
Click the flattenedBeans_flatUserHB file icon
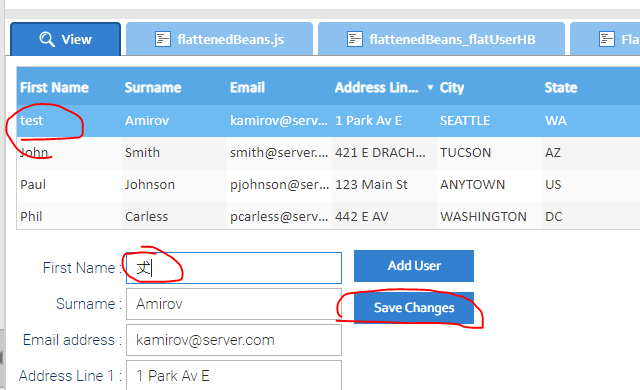[x=354, y=40]
